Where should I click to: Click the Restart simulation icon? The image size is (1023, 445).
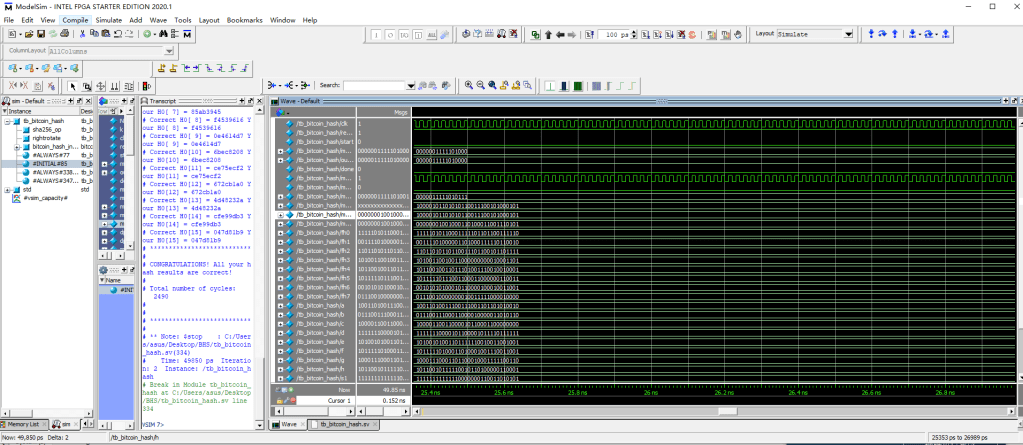(x=587, y=34)
